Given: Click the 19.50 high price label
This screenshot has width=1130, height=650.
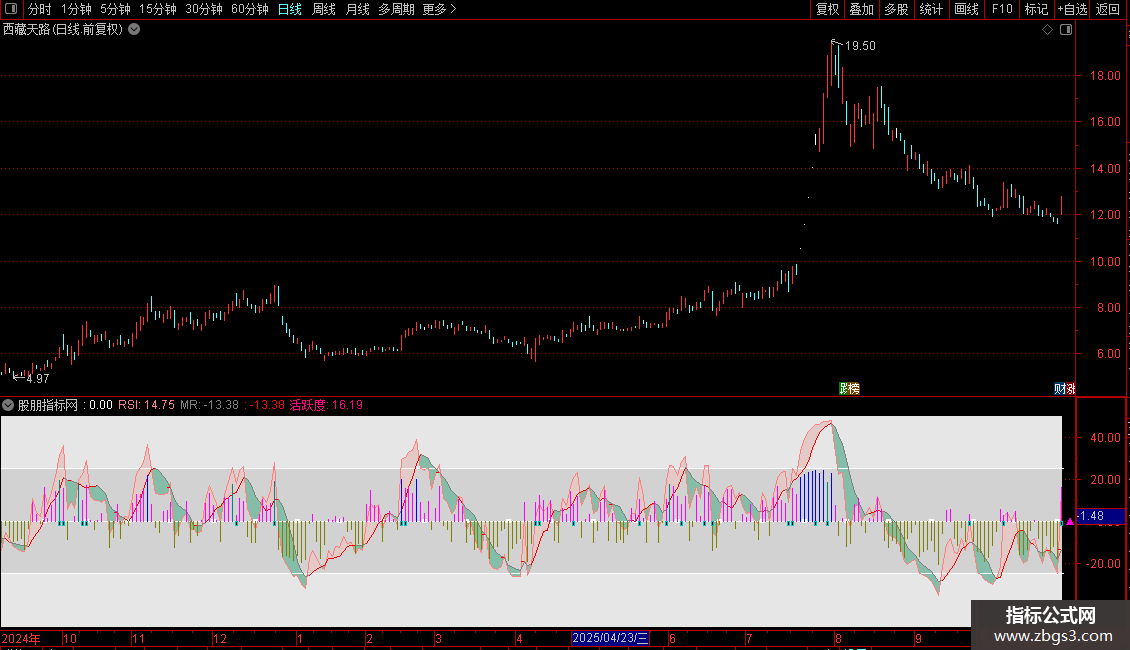Looking at the screenshot, I should tap(860, 46).
